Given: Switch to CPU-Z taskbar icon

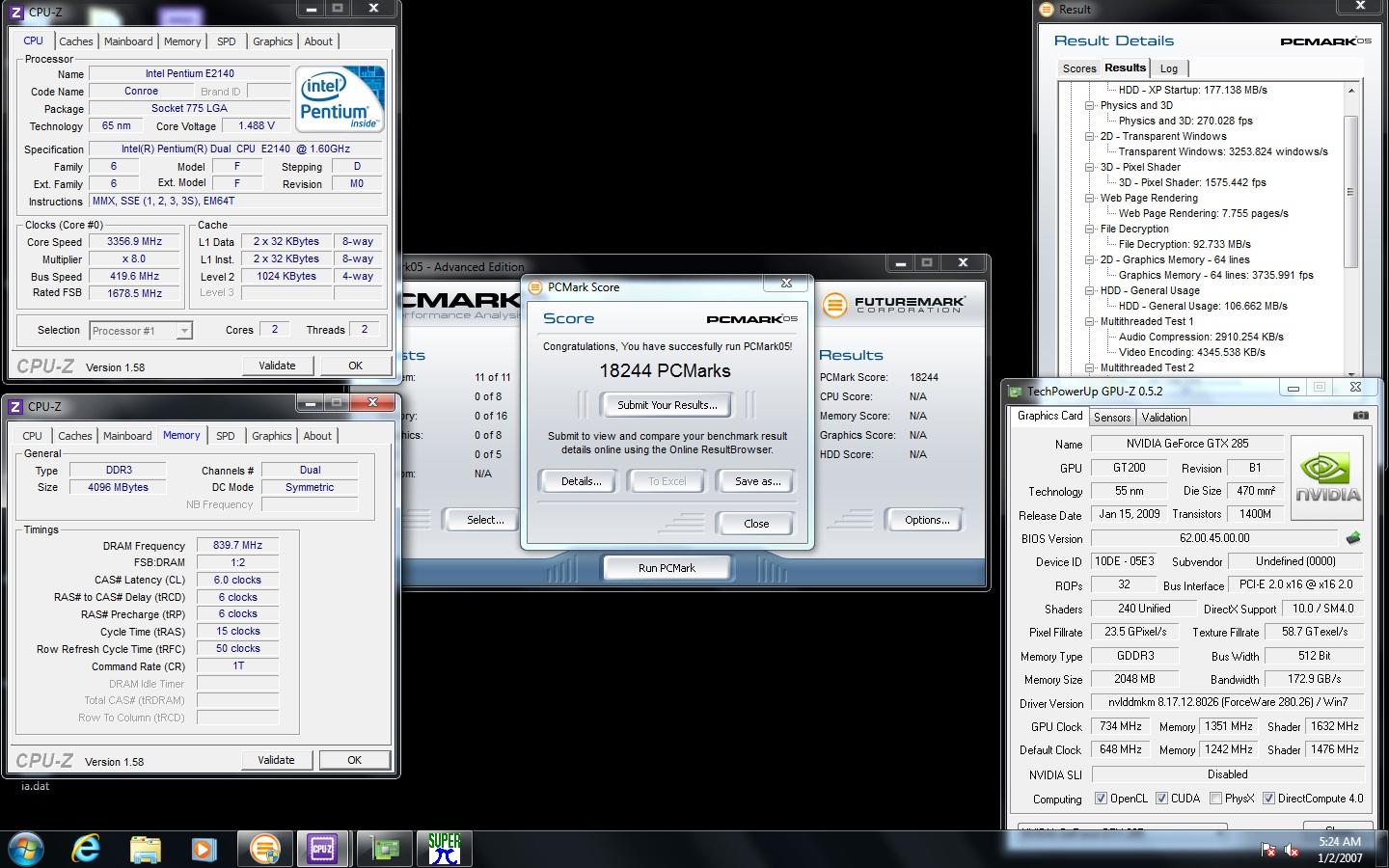Looking at the screenshot, I should (321, 849).
